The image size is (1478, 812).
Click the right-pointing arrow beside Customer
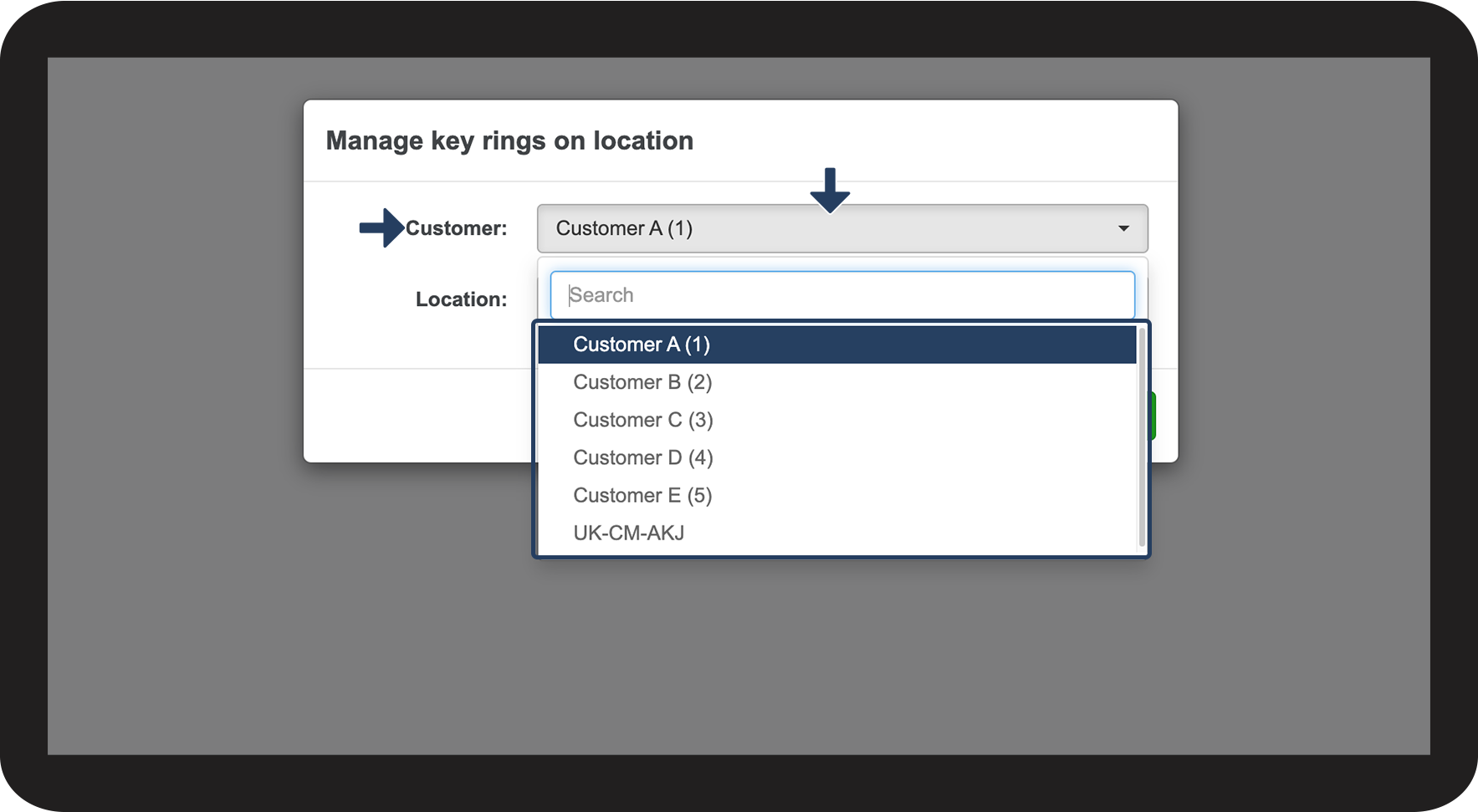point(381,227)
